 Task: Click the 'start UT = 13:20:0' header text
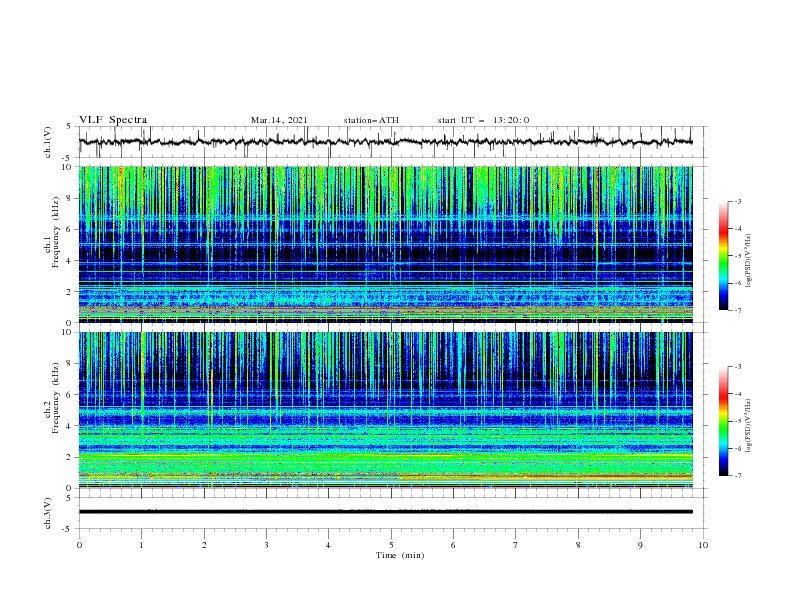pyautogui.click(x=483, y=120)
